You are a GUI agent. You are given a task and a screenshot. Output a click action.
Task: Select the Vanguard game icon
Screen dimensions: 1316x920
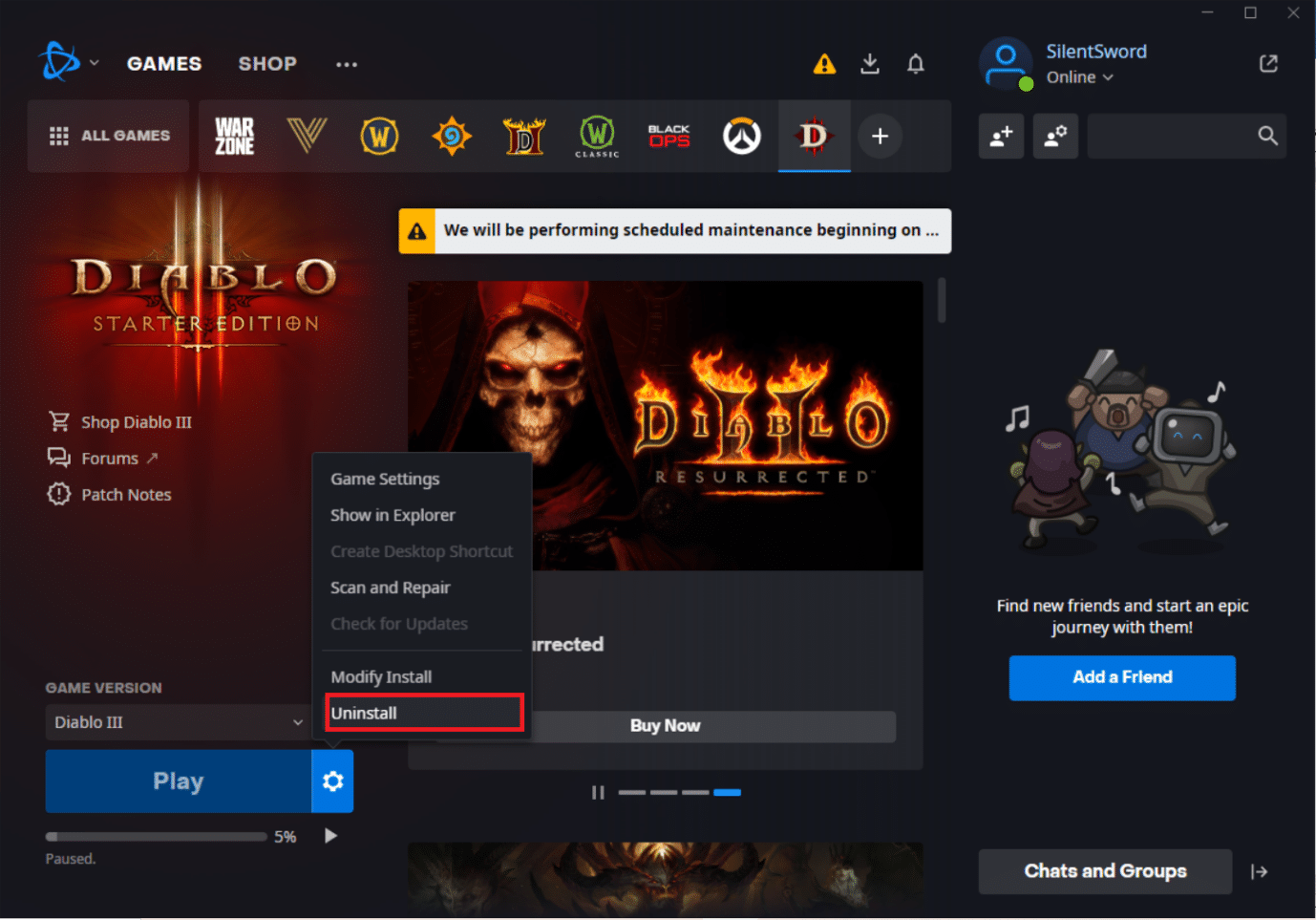[x=307, y=136]
